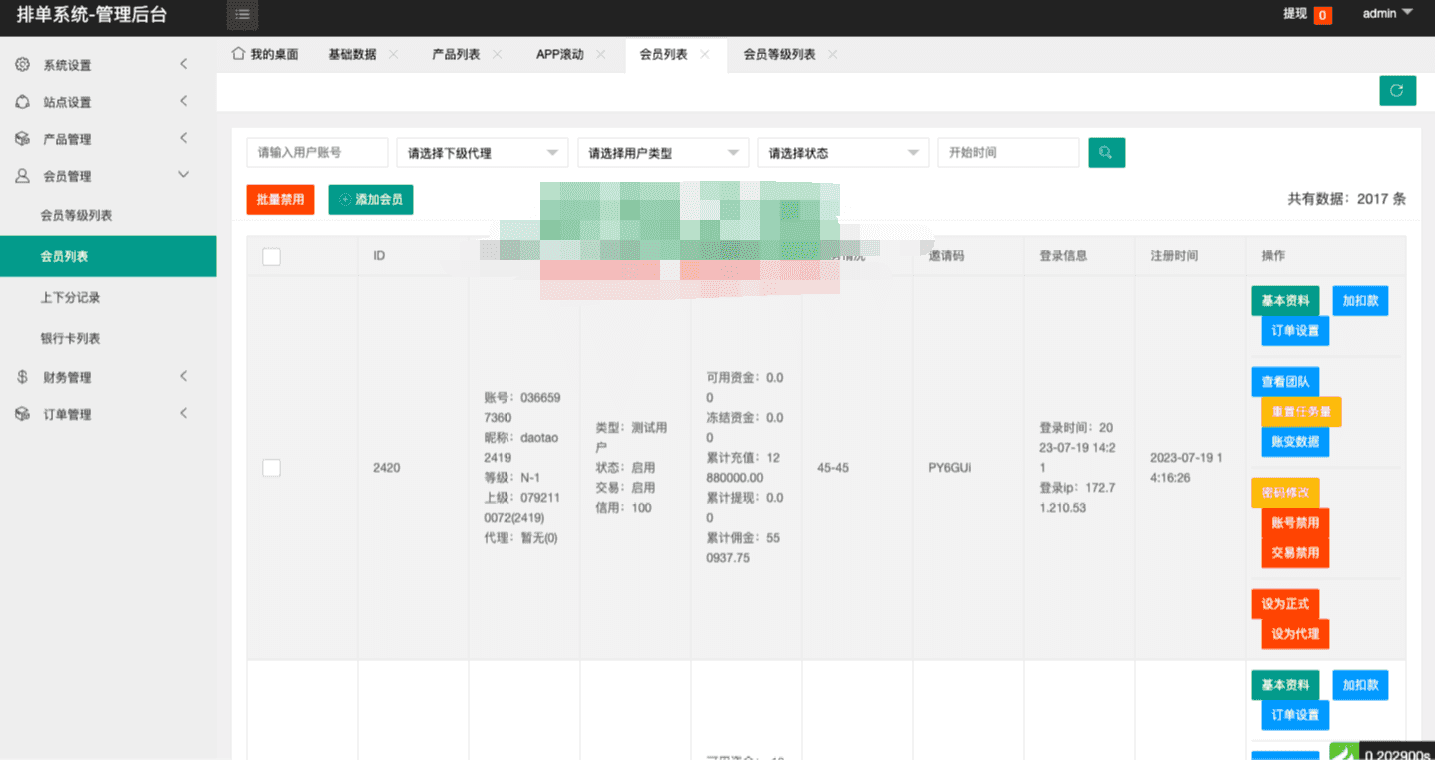Click the 我的桌面 home icon
Viewport: 1435px width, 761px height.
coord(238,54)
